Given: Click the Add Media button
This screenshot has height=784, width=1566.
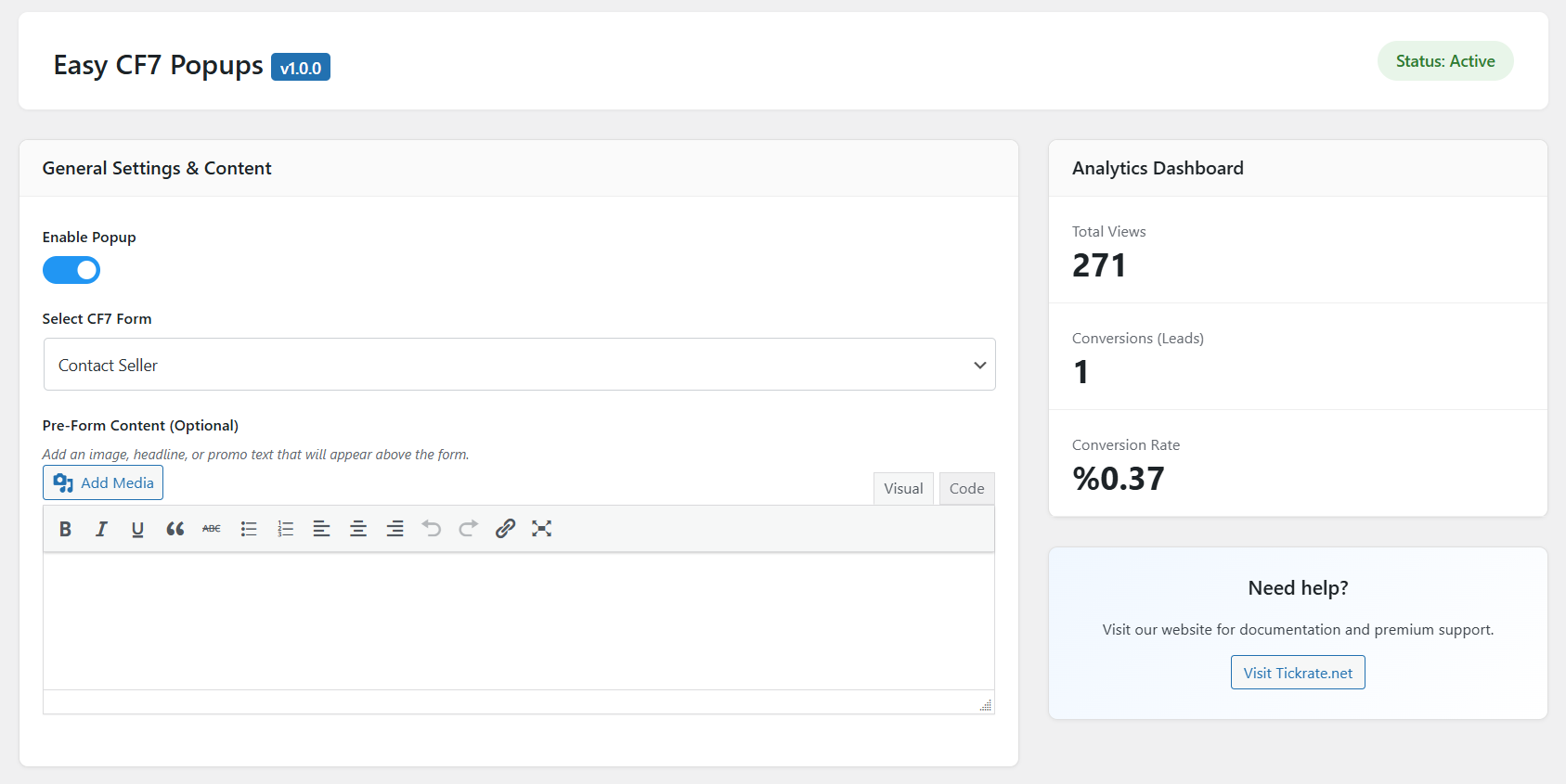Looking at the screenshot, I should (x=103, y=482).
